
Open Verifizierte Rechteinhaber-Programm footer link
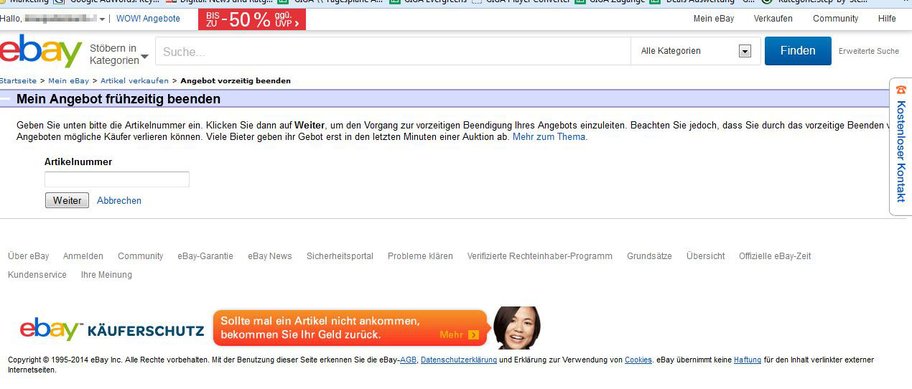click(540, 256)
